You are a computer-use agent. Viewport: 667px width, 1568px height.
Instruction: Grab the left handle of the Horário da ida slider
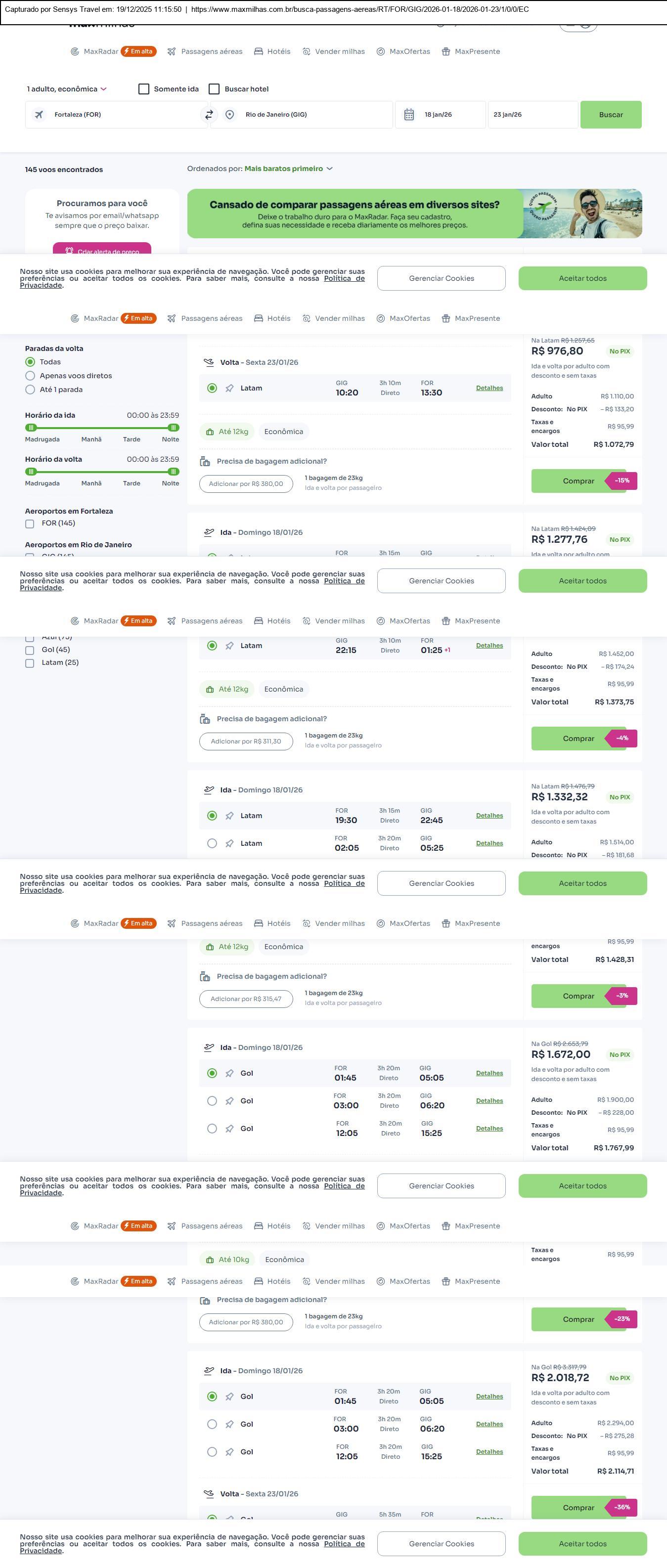pyautogui.click(x=31, y=427)
